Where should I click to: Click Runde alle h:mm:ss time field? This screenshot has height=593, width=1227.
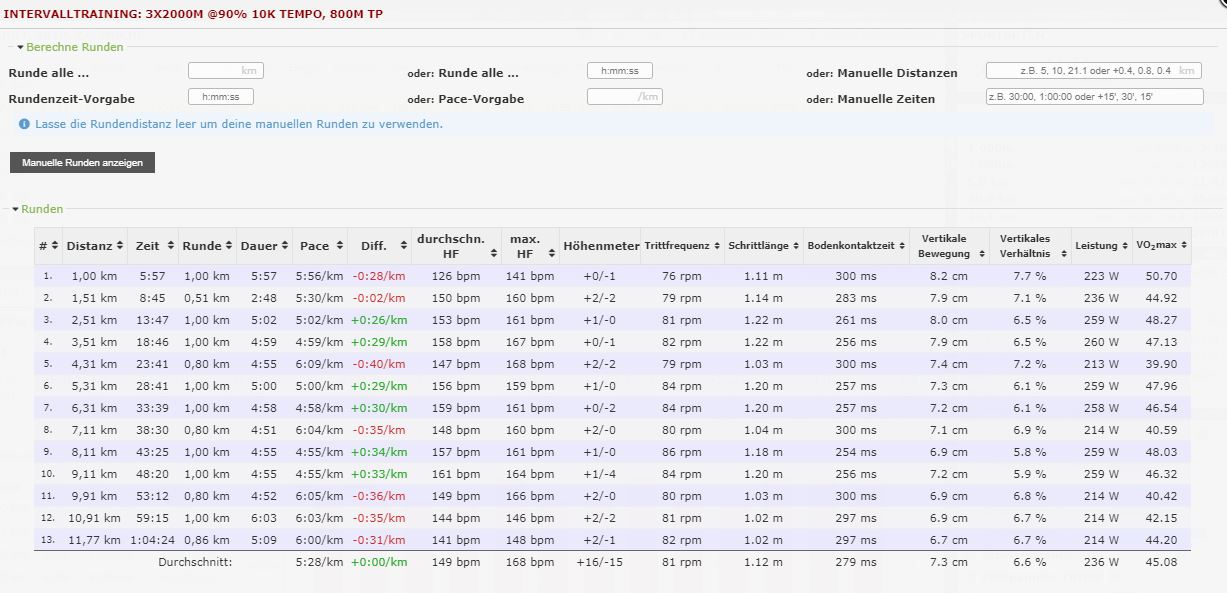click(x=619, y=71)
